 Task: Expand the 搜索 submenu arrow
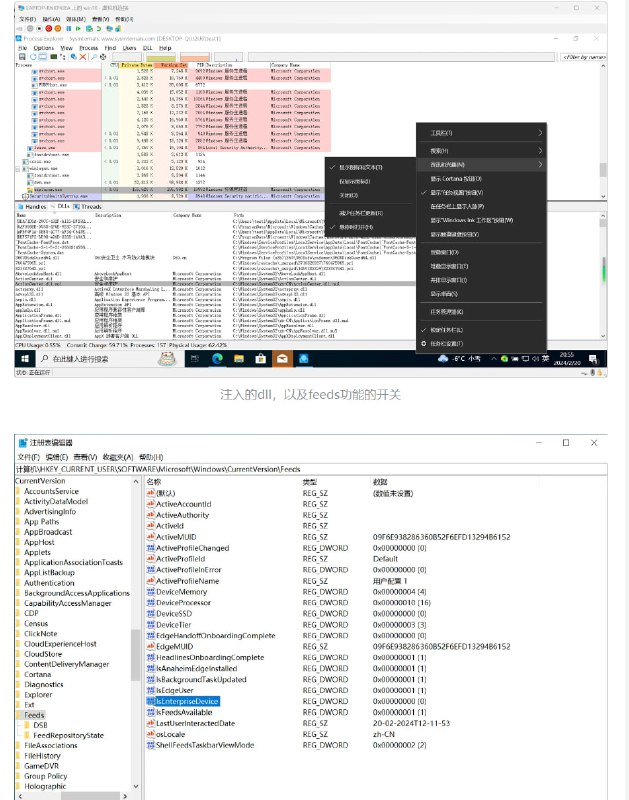[540, 151]
